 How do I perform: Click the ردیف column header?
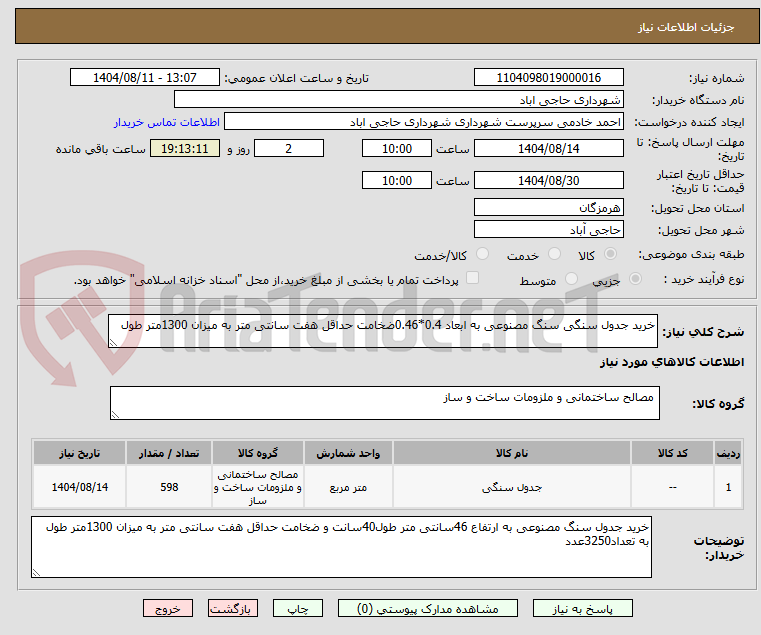[x=728, y=453]
